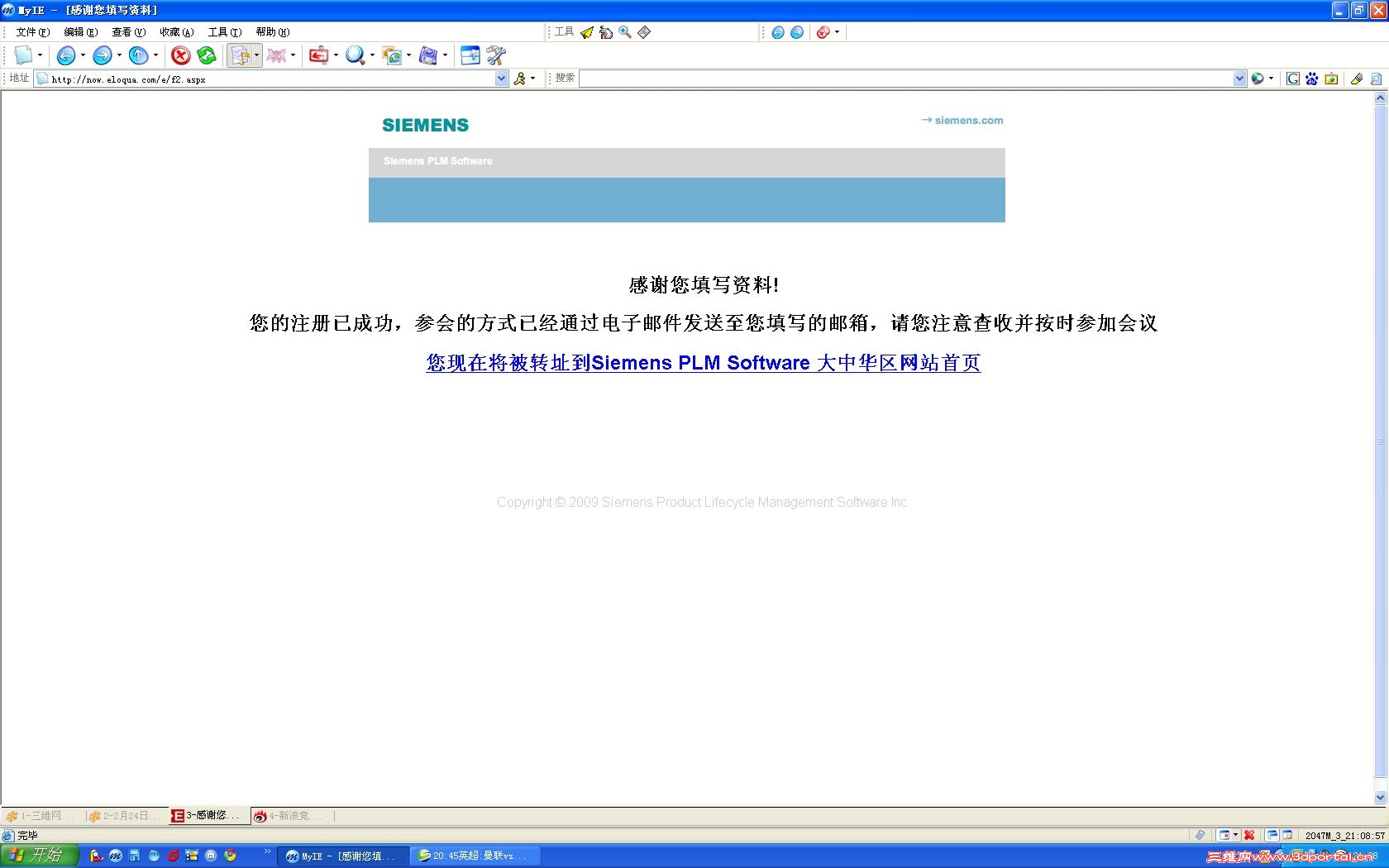Click the Siemens PLM Software redirect link
Image resolution: width=1389 pixels, height=868 pixels.
[x=704, y=363]
